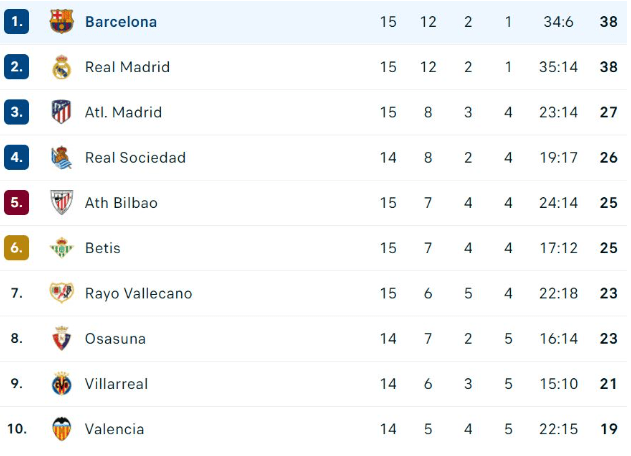Screen dimensions: 631x456
Task: Click the Villarreal club crest
Action: pos(61,384)
